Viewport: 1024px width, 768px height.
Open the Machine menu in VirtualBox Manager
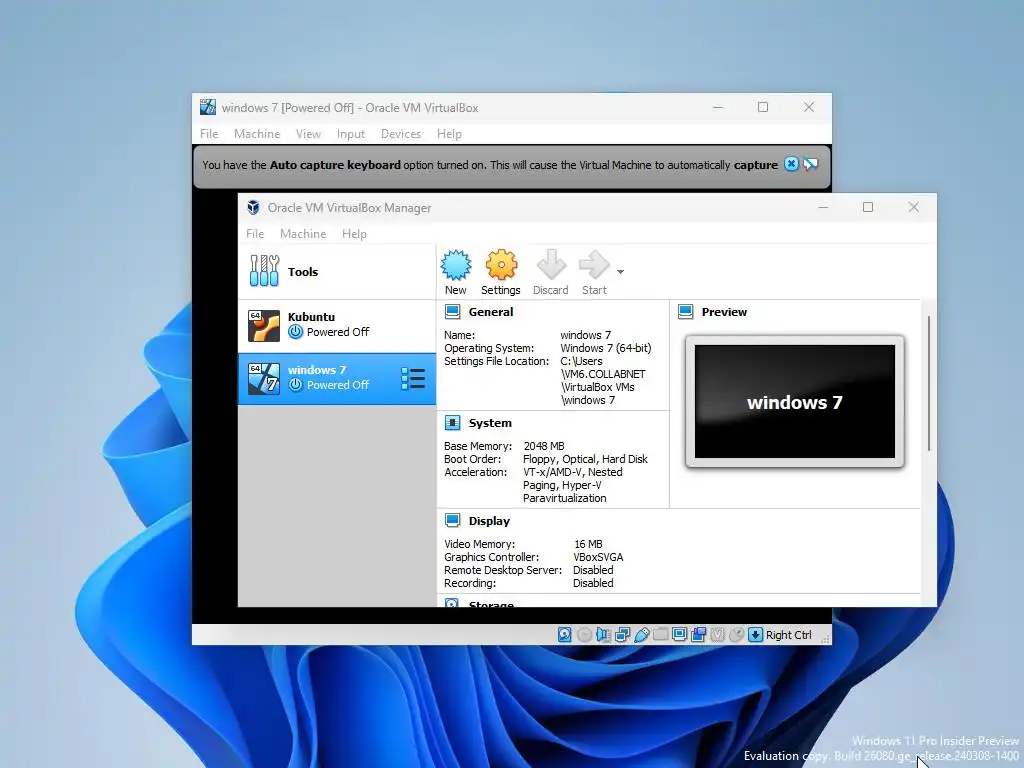tap(303, 234)
